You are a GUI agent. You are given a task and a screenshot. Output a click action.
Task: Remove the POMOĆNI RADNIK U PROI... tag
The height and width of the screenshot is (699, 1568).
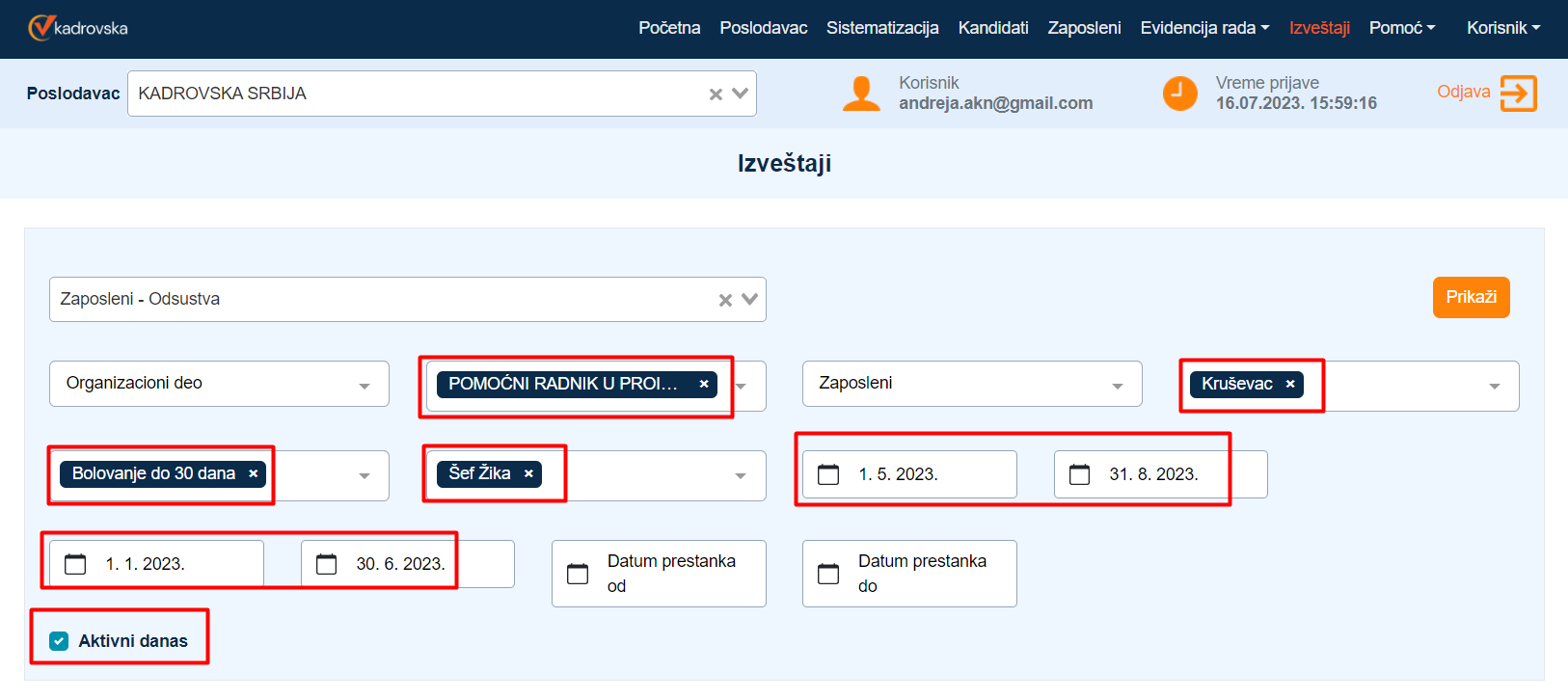[x=704, y=384]
